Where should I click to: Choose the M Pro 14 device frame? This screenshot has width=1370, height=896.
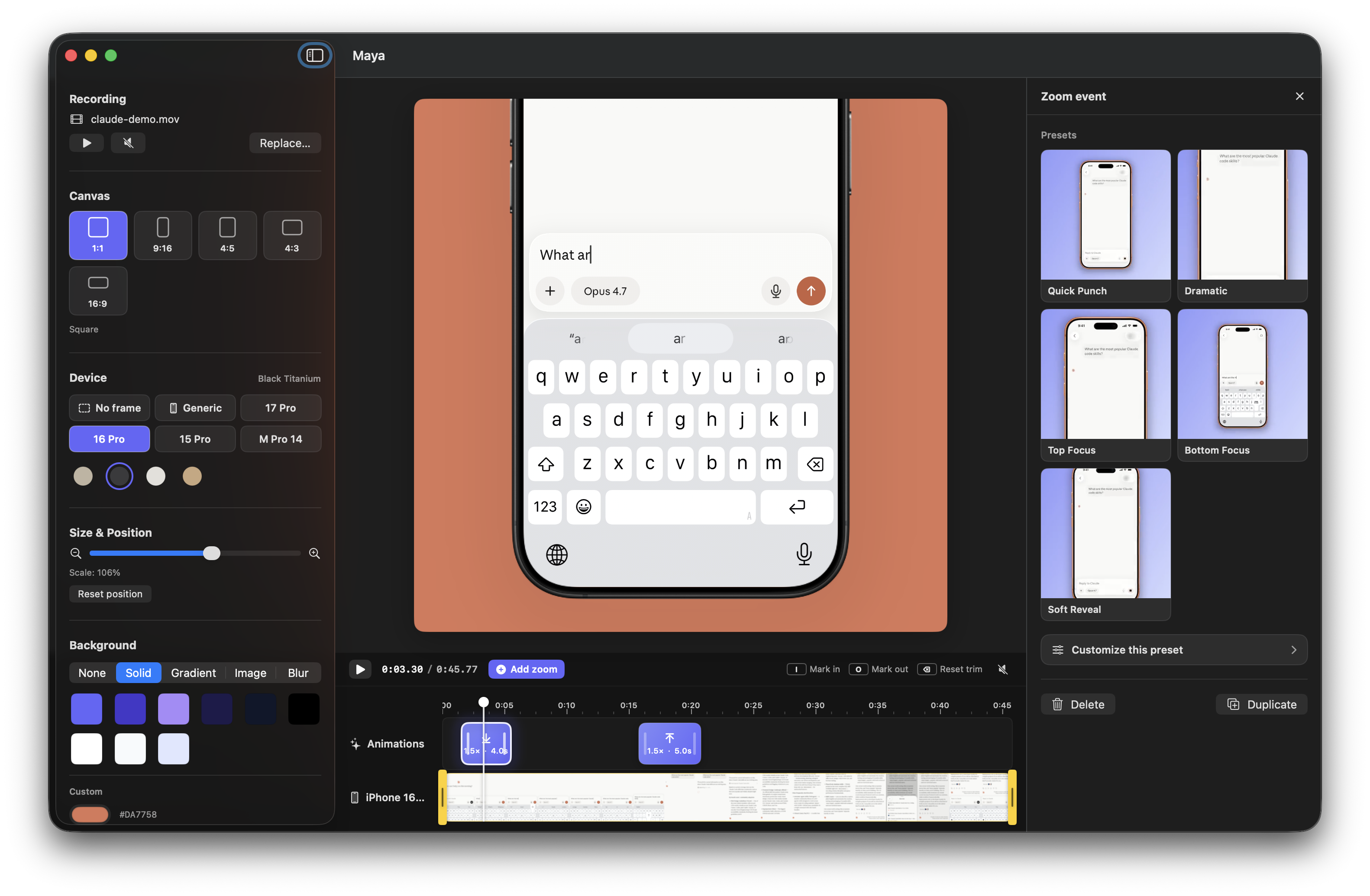280,438
